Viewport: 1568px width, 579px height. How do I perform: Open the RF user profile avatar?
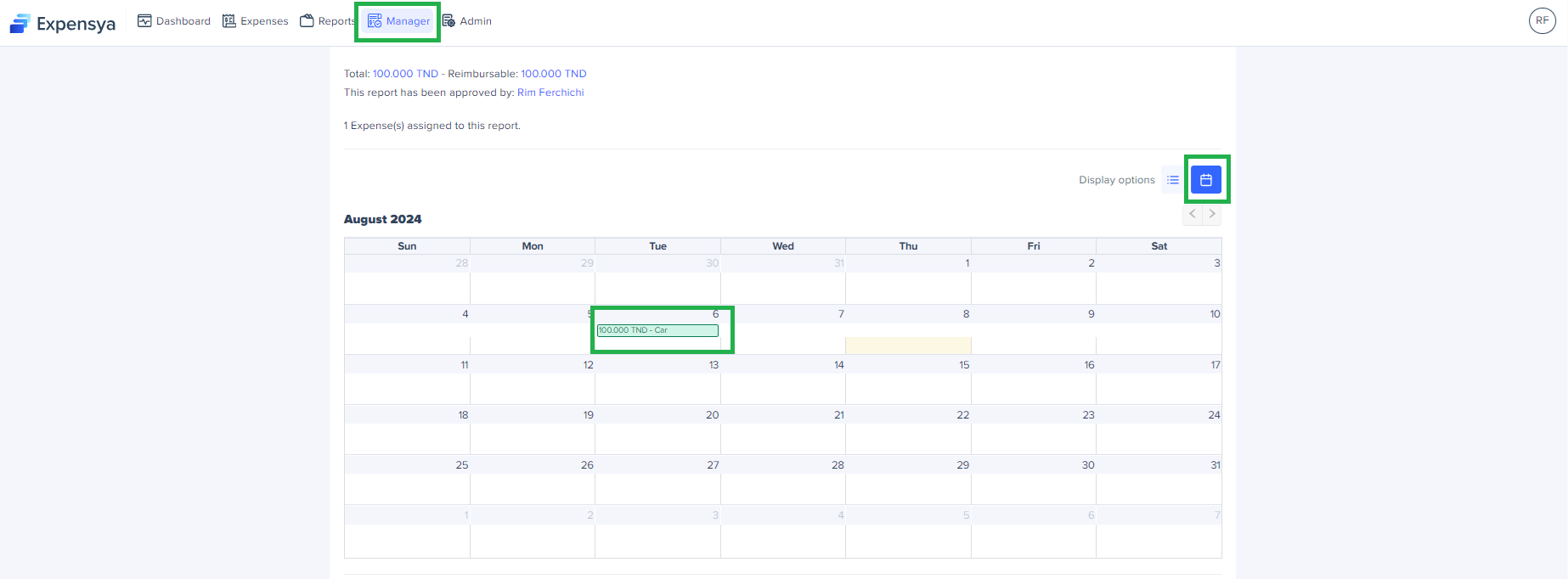[1542, 21]
